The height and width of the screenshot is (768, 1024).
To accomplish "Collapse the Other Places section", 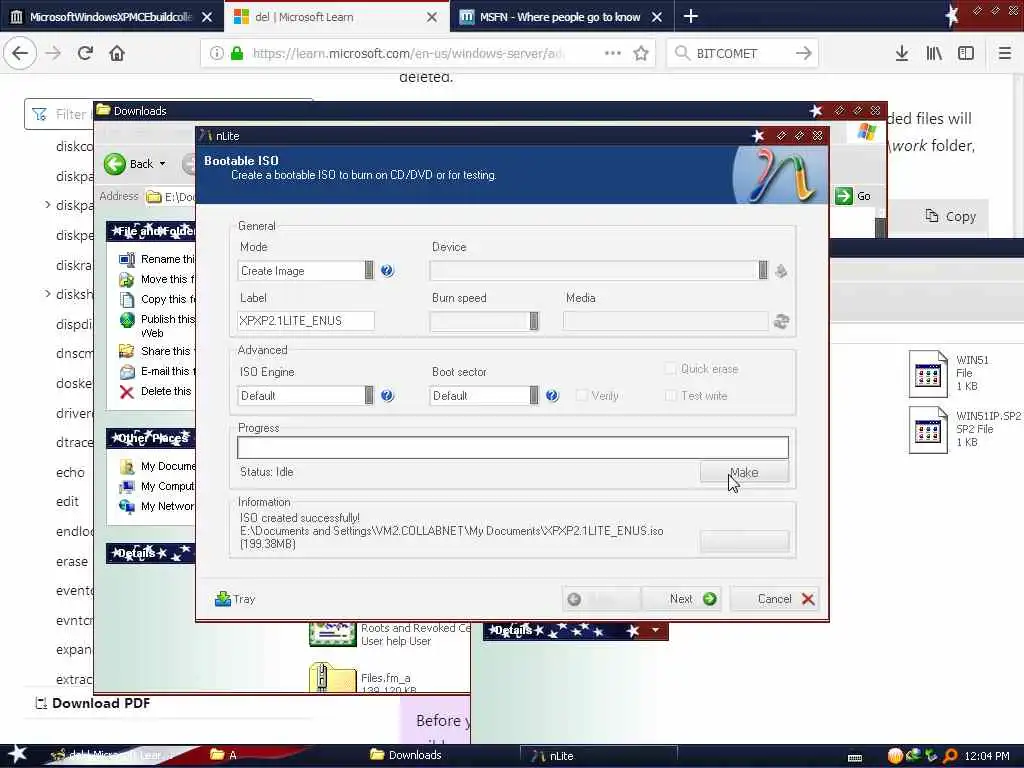I will [150, 438].
